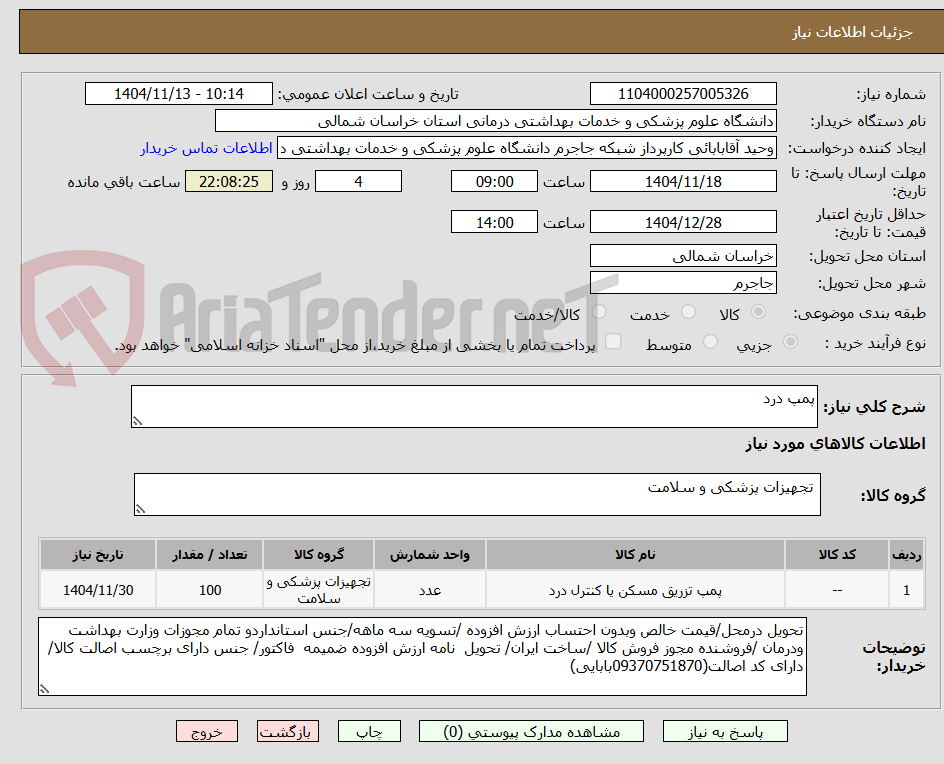Click the اطلاعات کالاهای مورد نیاز heading

point(836,444)
